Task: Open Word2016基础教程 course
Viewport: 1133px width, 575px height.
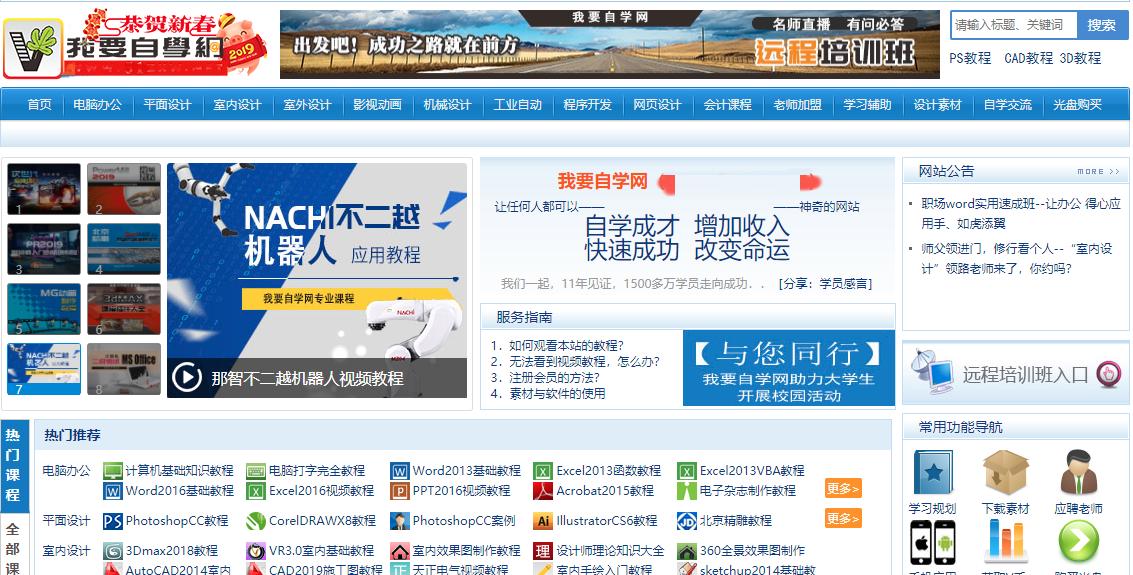Action: (x=180, y=490)
